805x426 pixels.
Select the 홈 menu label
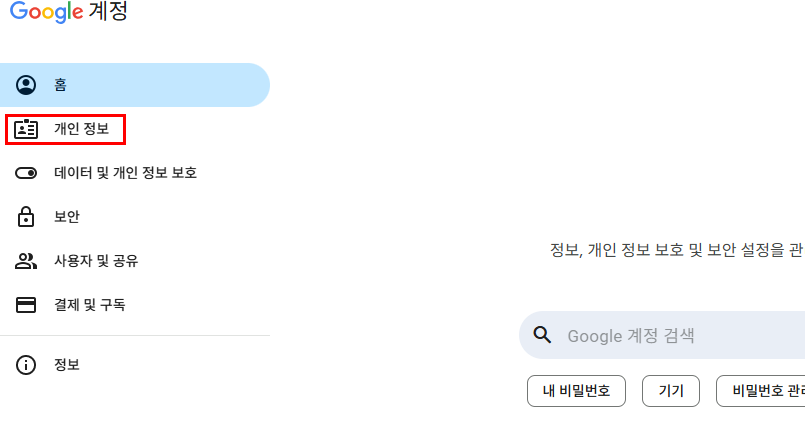click(x=61, y=85)
